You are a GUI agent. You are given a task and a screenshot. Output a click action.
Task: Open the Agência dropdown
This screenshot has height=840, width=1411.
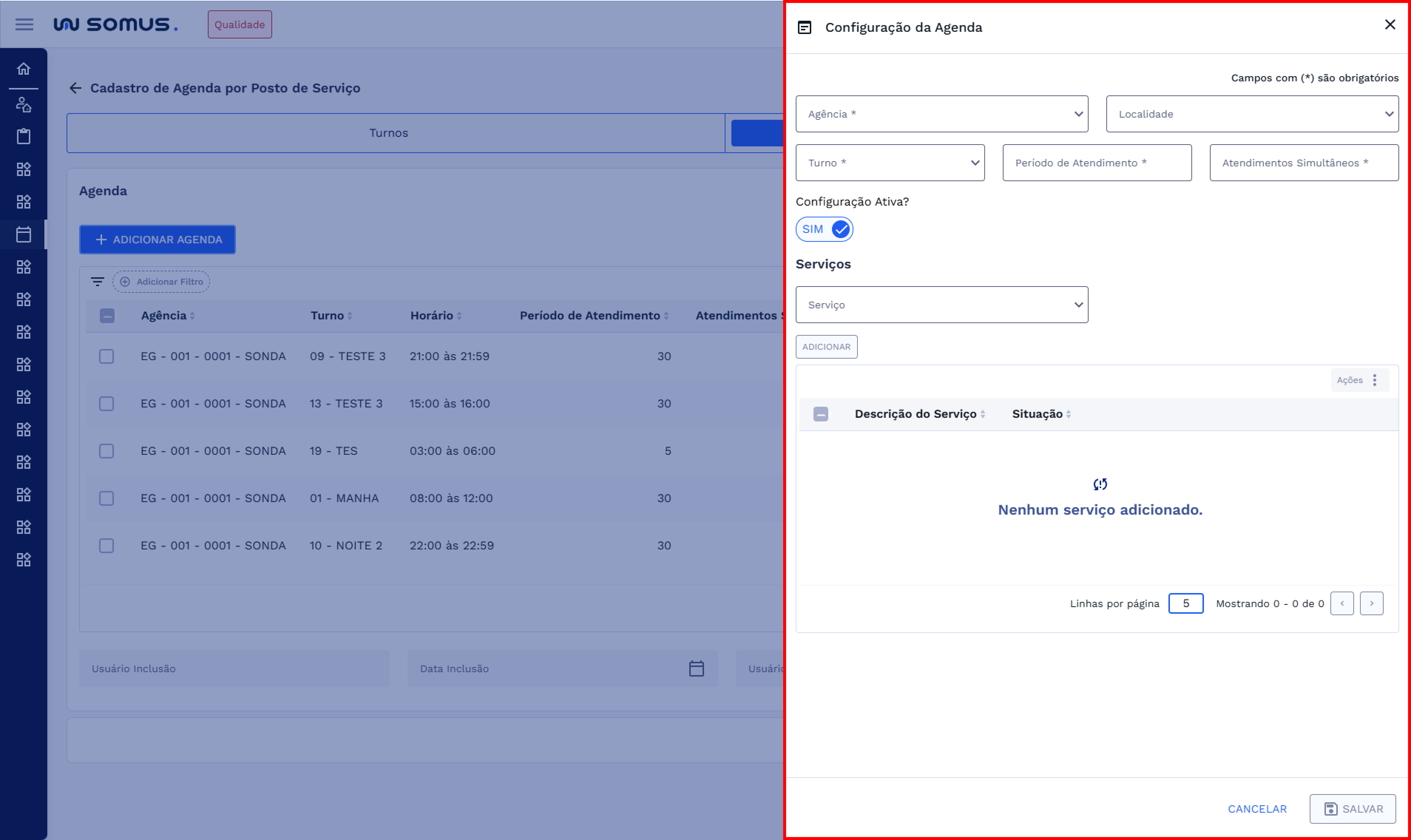(x=941, y=114)
